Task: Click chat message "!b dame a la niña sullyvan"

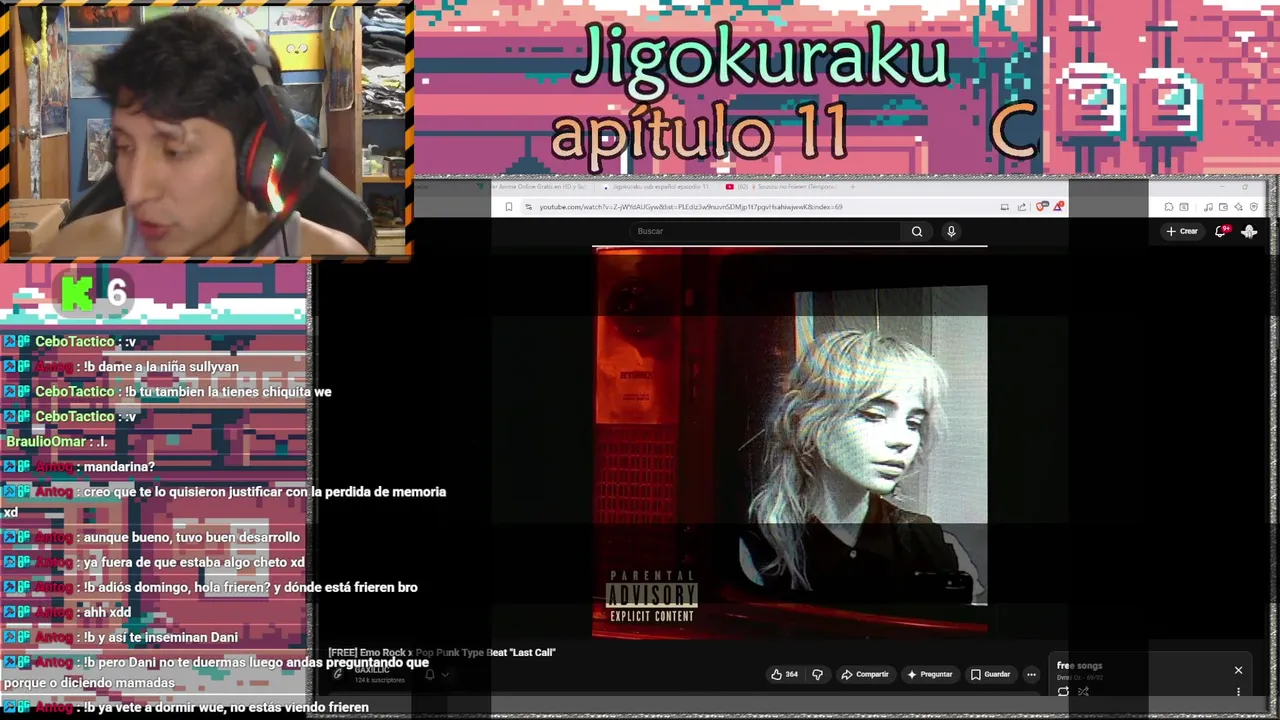Action: [x=161, y=367]
